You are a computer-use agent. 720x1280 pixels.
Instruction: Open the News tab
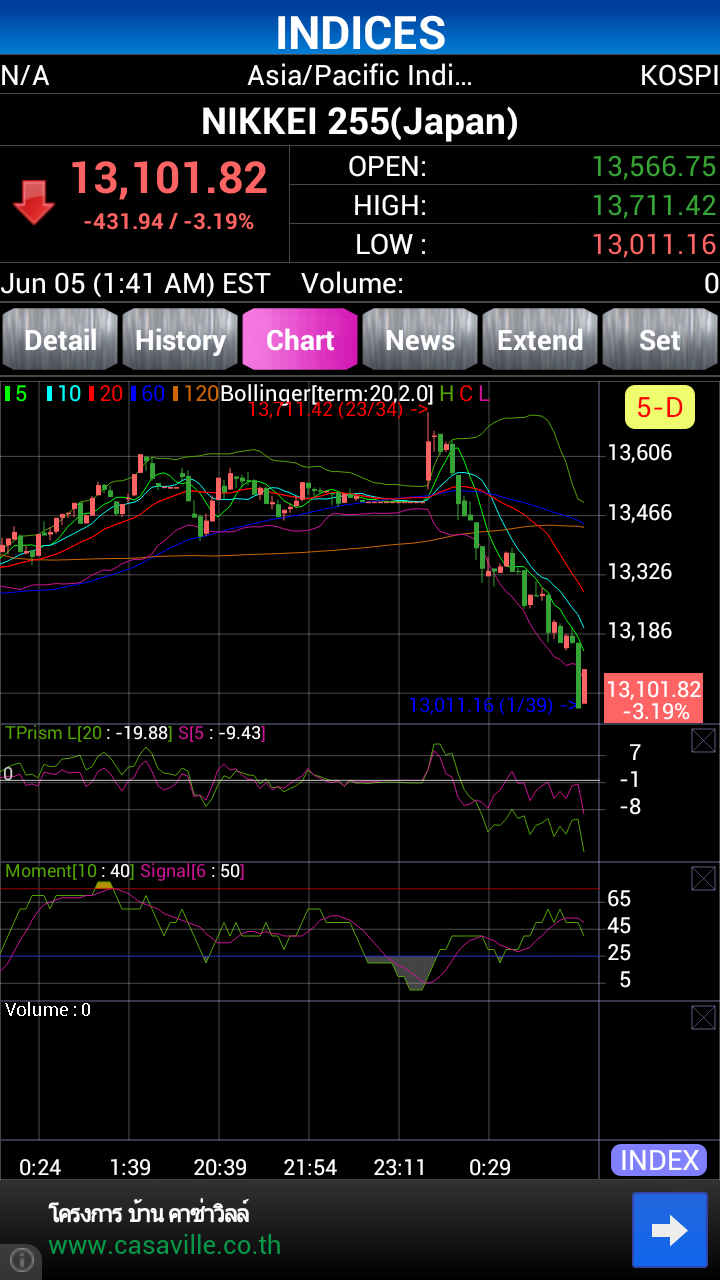pos(420,340)
